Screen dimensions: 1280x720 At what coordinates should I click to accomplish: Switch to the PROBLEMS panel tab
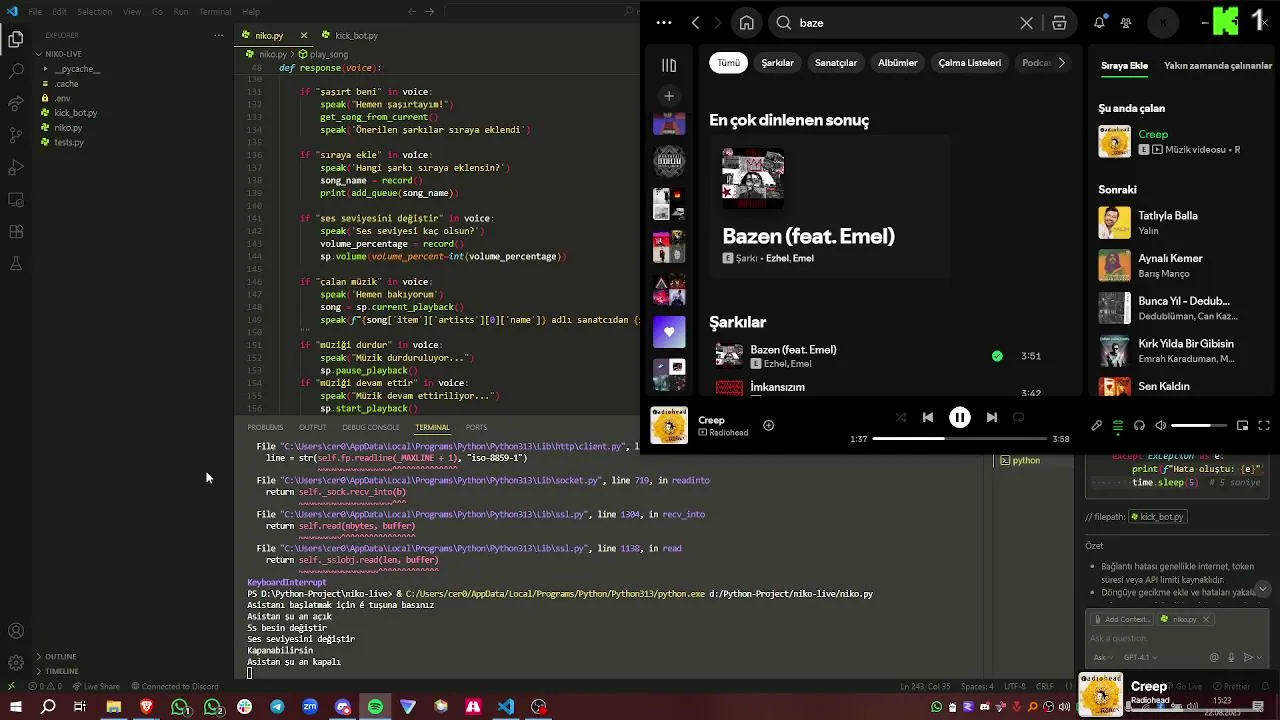coord(265,427)
